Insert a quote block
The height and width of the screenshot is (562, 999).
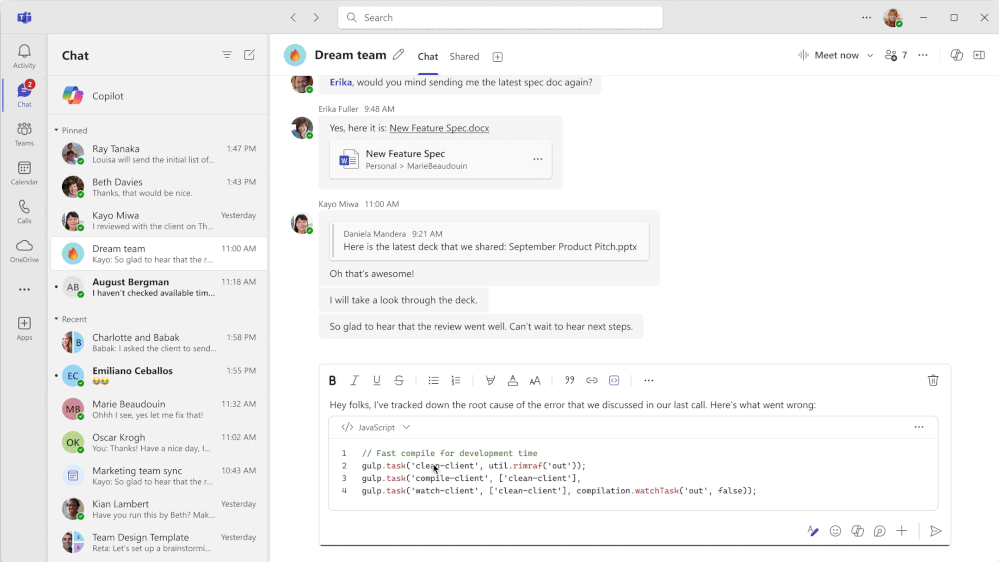pos(570,380)
